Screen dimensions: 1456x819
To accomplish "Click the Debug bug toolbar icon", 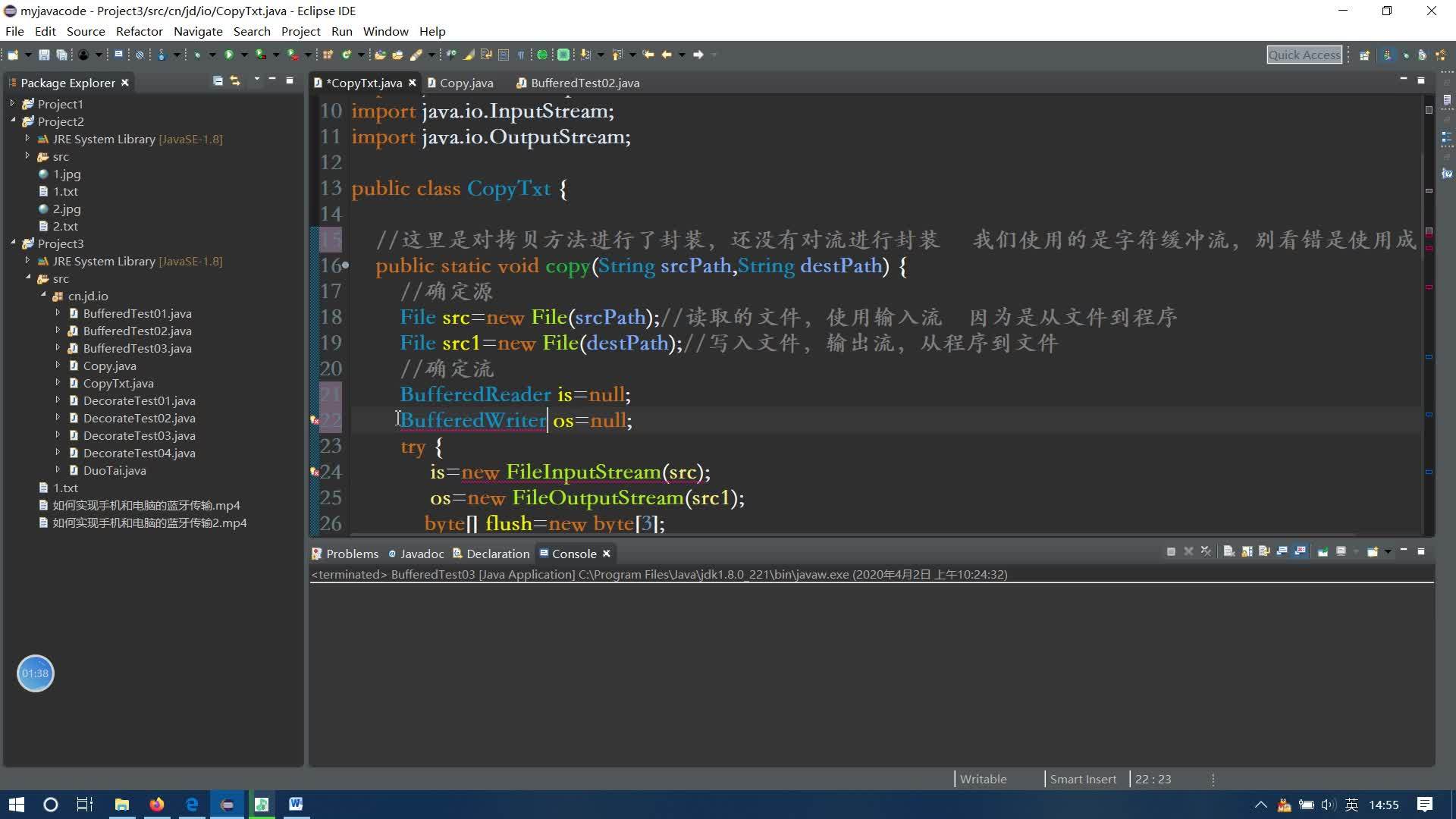I will click(x=197, y=55).
